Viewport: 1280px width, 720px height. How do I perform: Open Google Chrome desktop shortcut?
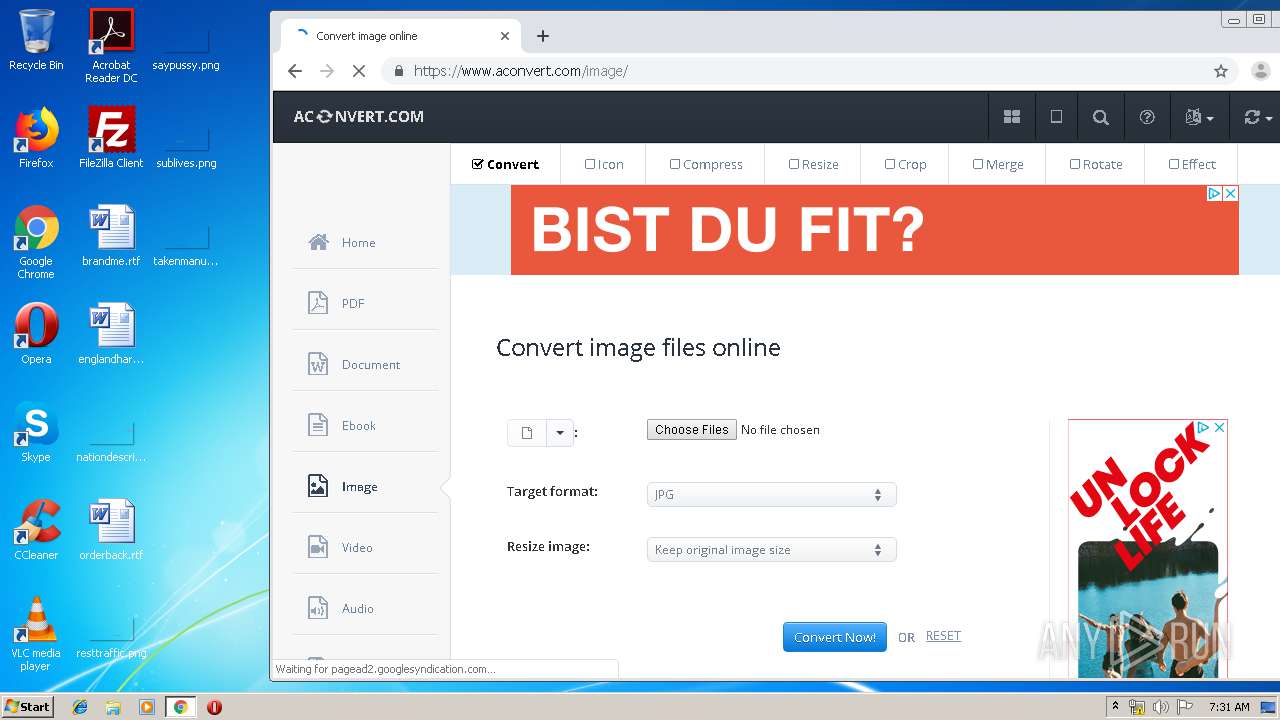click(36, 242)
